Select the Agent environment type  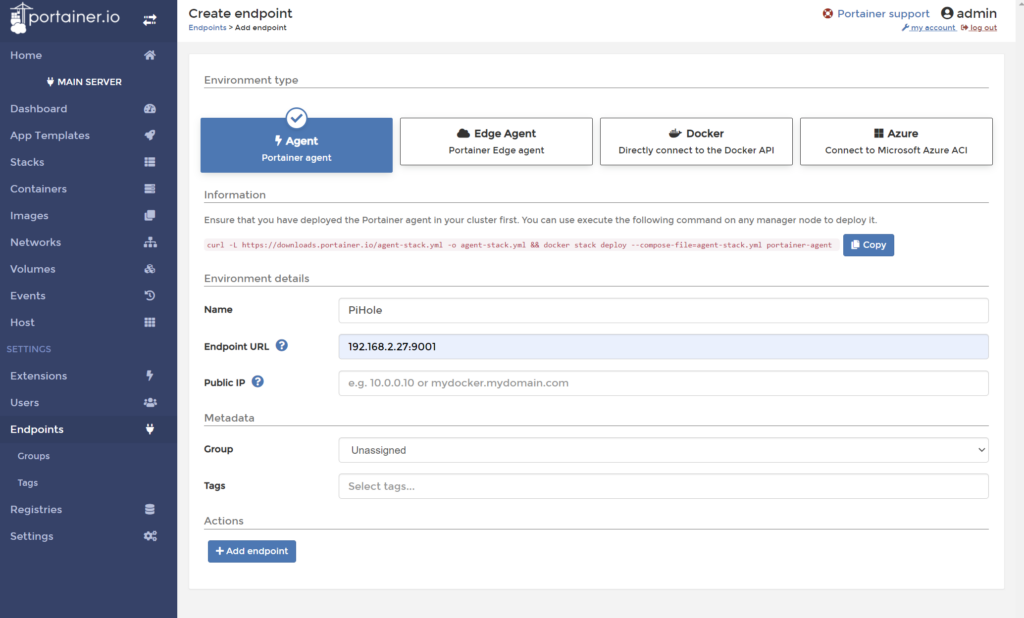296,145
